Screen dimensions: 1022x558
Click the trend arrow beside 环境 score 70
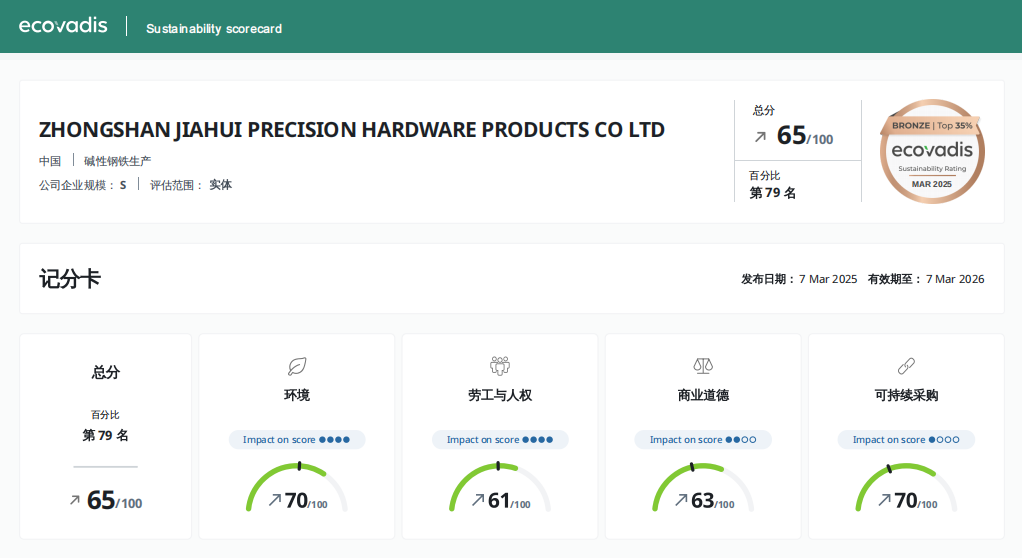(x=274, y=500)
